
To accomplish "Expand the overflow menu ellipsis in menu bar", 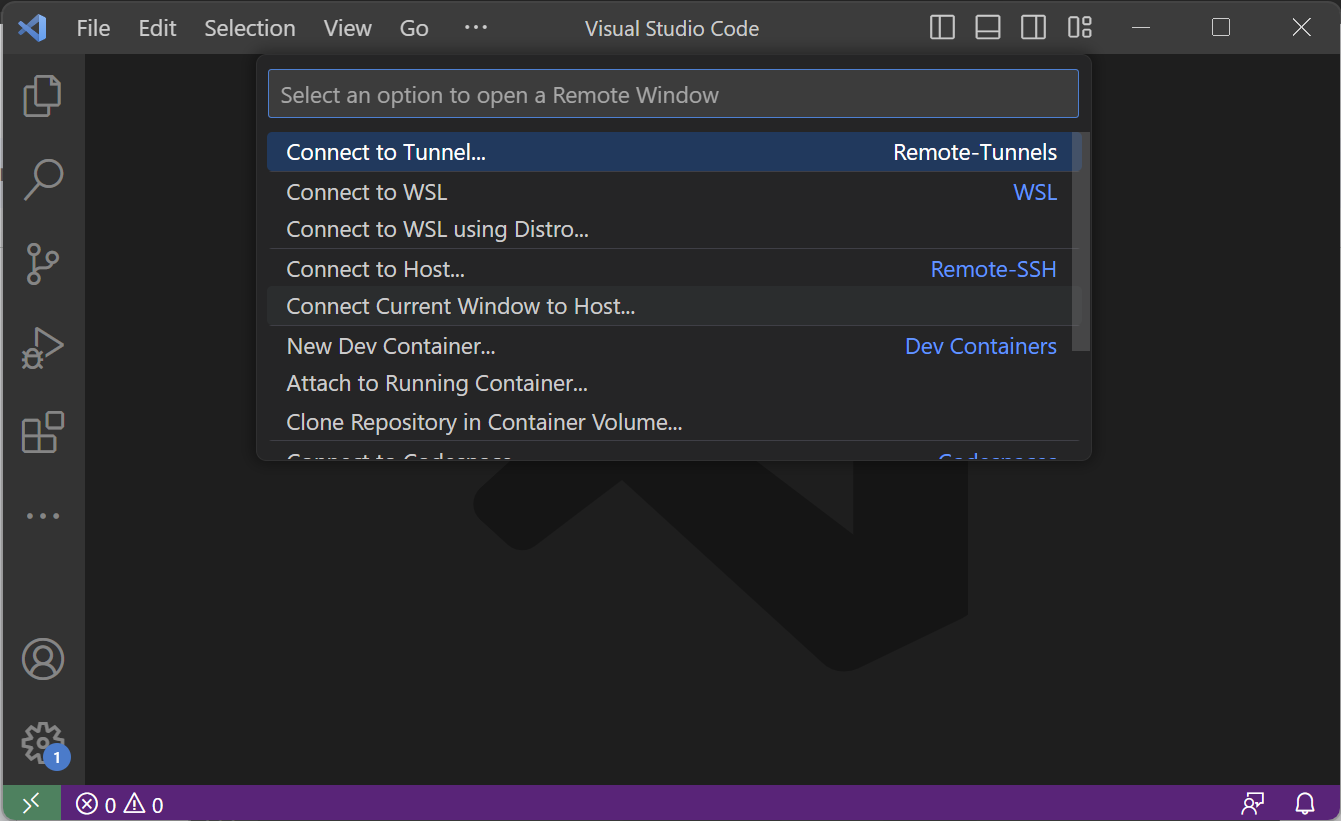I will point(476,28).
